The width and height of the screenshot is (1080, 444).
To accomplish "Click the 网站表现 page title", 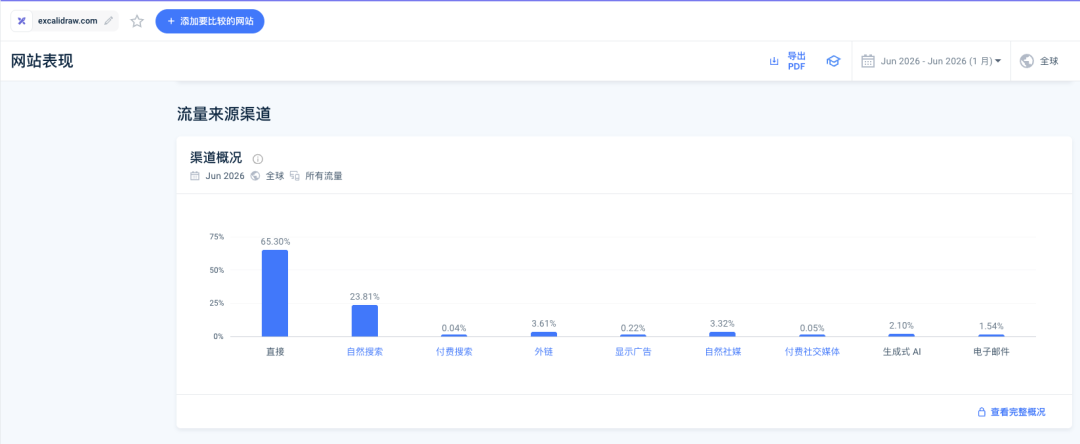I will [42, 61].
